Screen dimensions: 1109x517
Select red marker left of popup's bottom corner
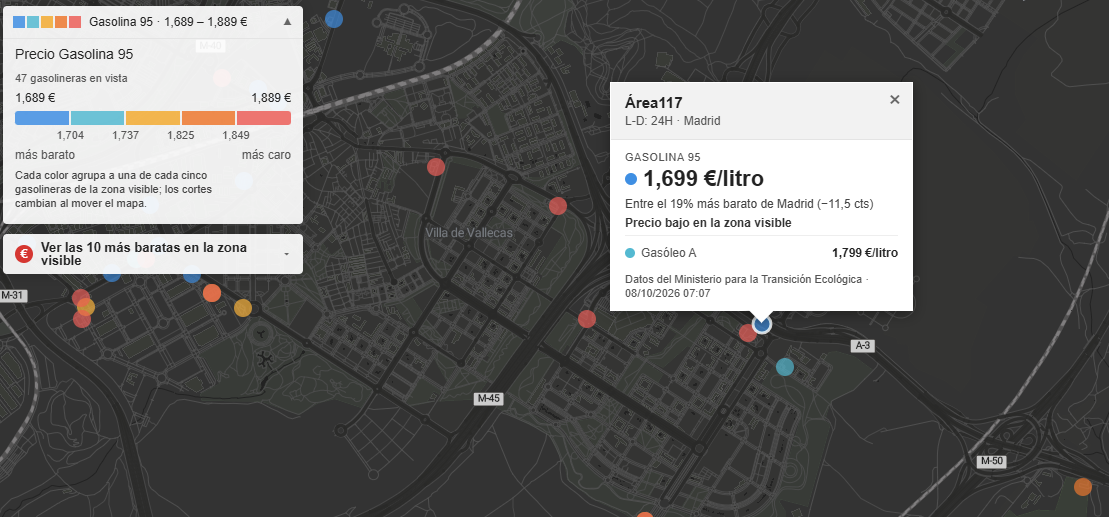click(587, 319)
